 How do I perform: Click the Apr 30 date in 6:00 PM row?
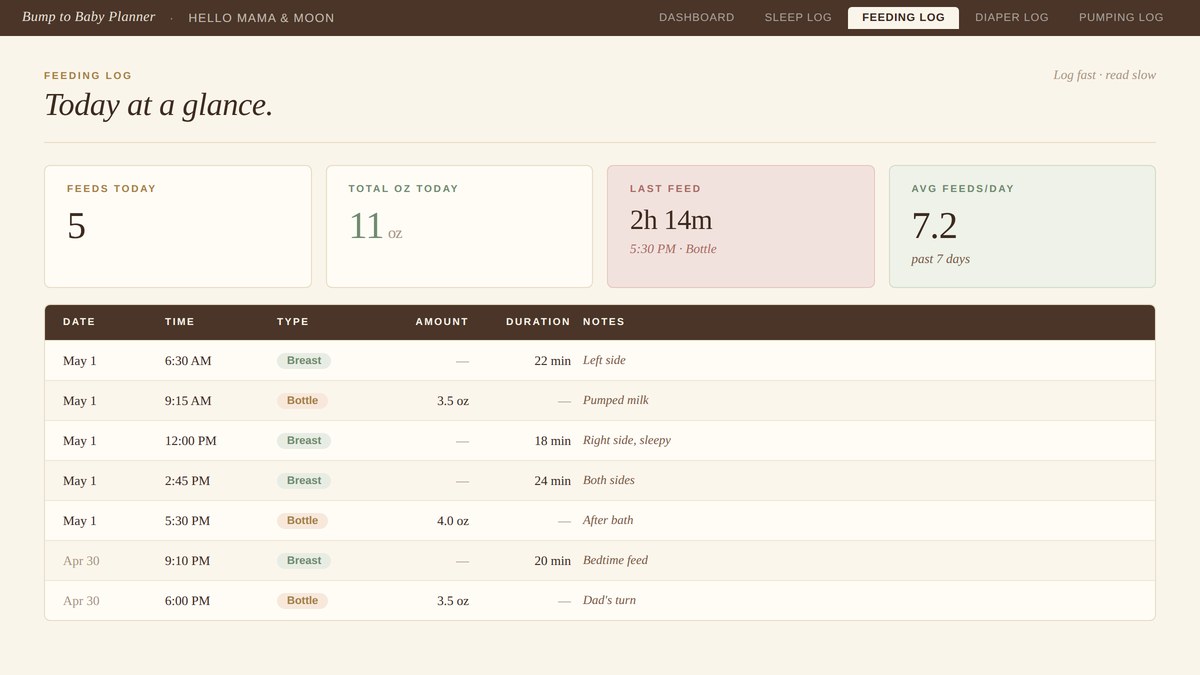point(81,601)
